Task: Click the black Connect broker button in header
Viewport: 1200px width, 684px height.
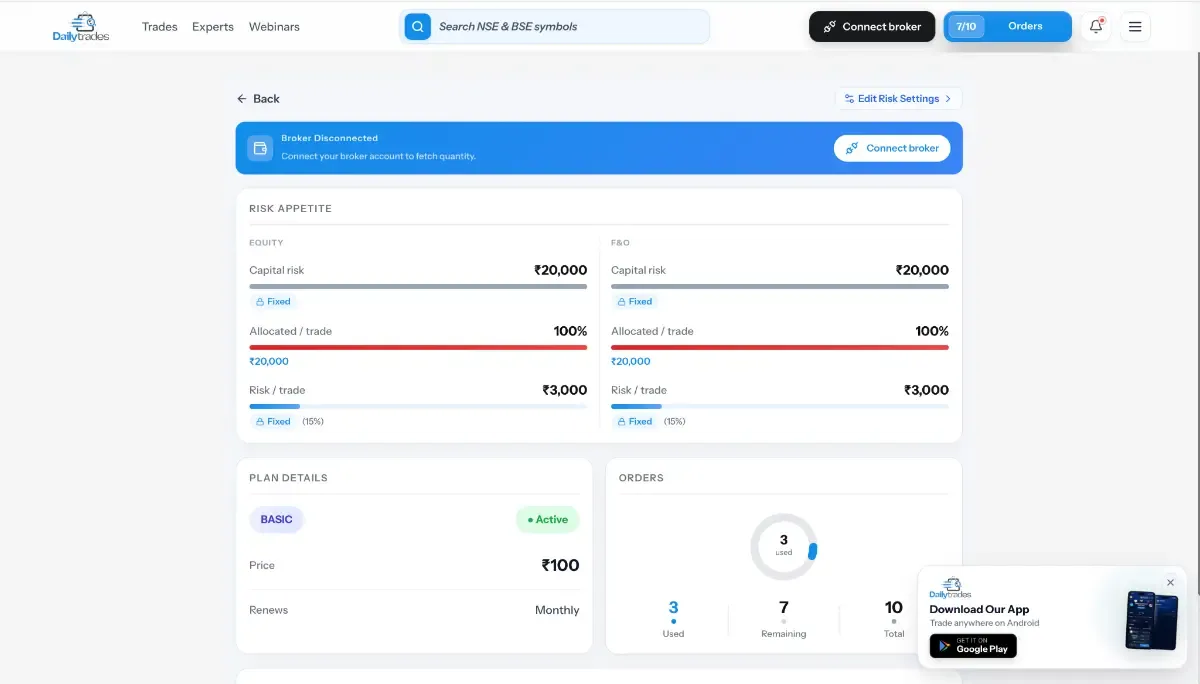Action: pos(872,27)
